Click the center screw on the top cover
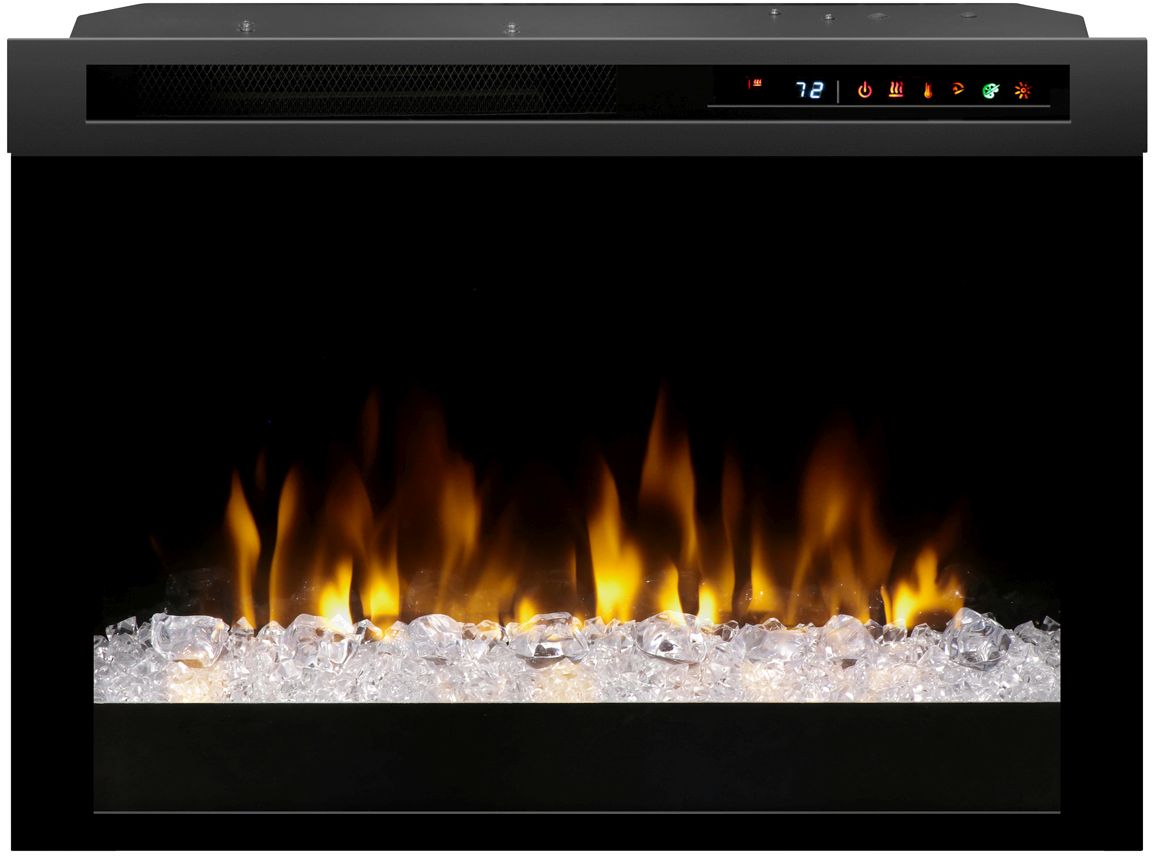1152x856 pixels. (510, 28)
